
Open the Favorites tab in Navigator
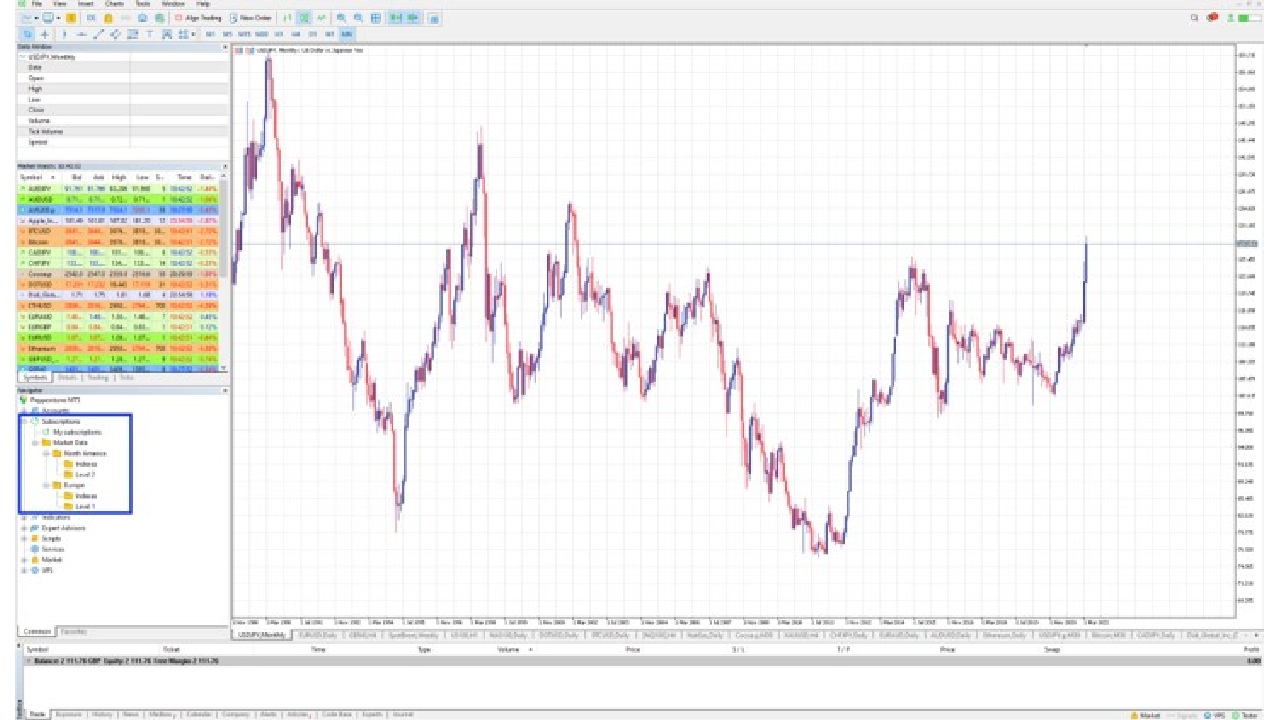click(x=73, y=632)
